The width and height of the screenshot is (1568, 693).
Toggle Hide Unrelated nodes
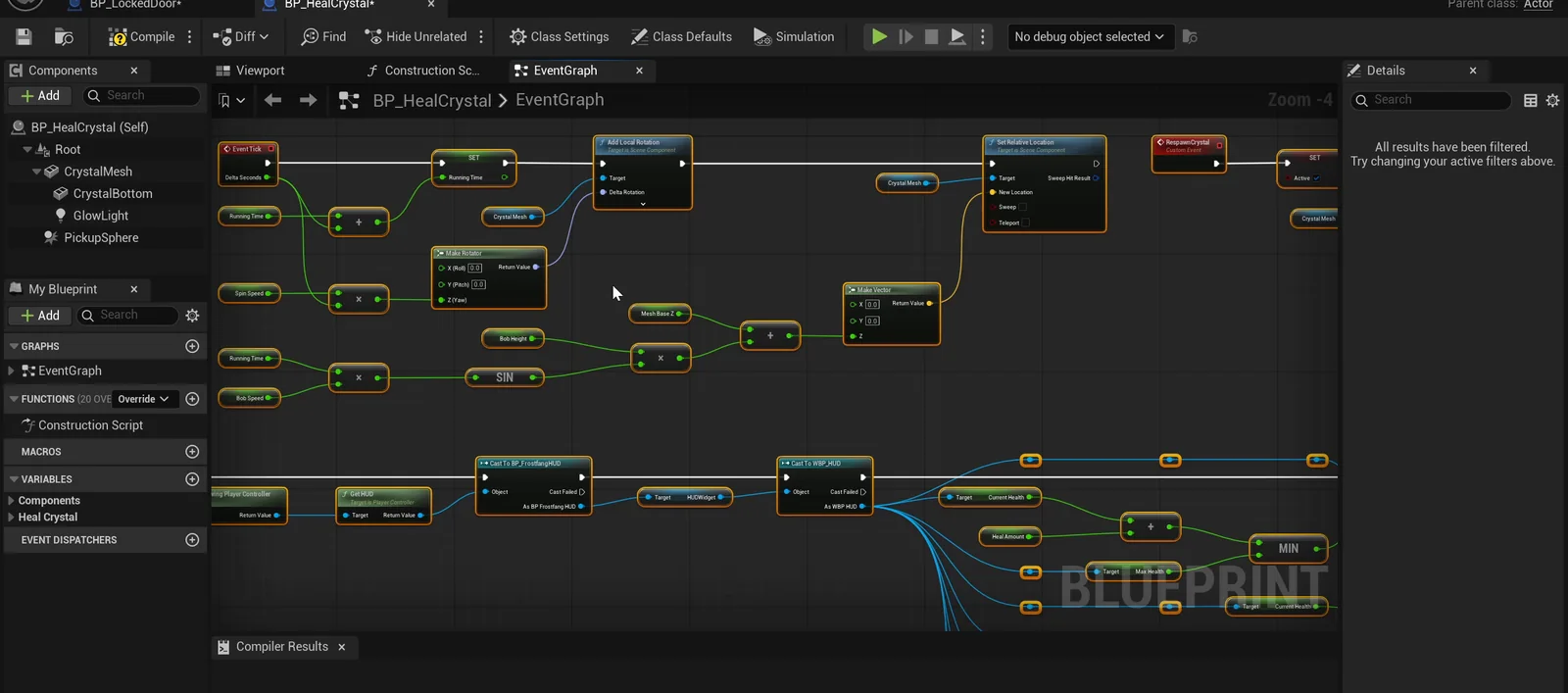tap(416, 37)
